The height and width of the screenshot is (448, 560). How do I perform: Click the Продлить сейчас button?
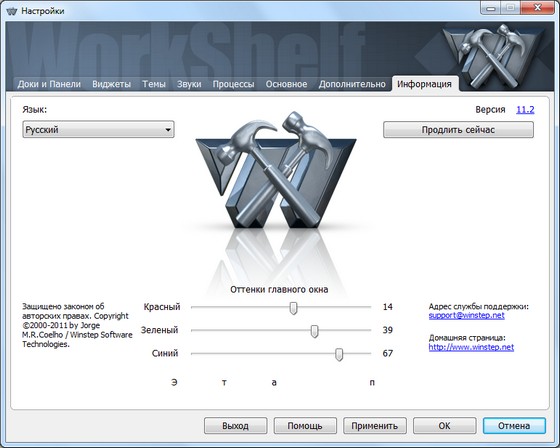(458, 129)
